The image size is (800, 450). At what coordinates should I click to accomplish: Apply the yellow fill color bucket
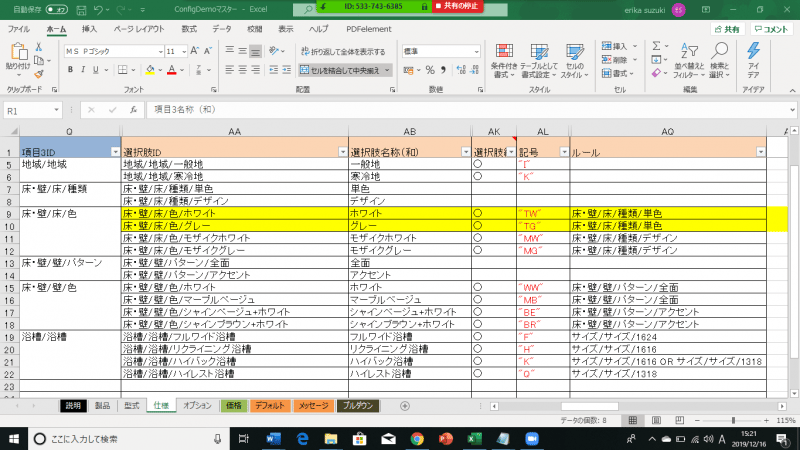click(x=150, y=70)
